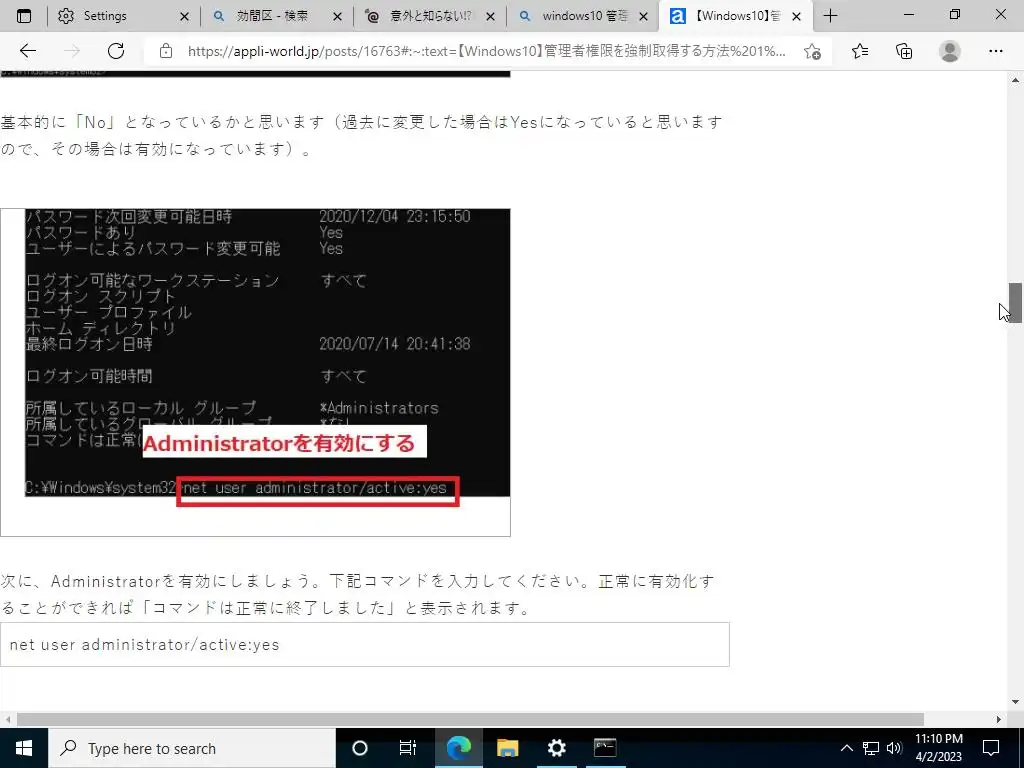Open File Explorer from the taskbar
Image resolution: width=1024 pixels, height=768 pixels.
click(507, 748)
